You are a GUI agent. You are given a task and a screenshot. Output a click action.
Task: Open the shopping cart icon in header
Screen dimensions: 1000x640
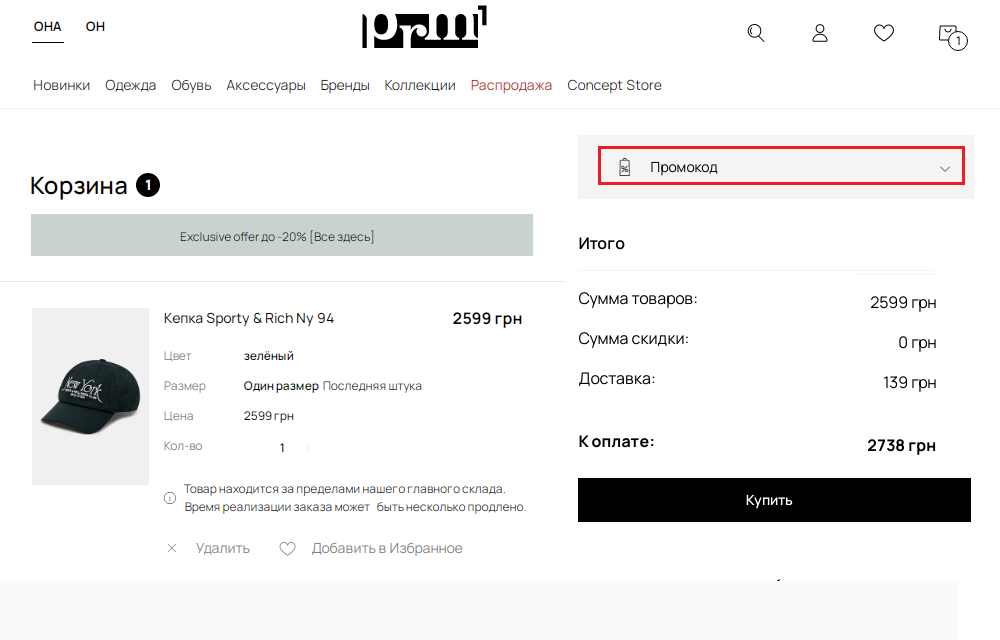click(950, 35)
